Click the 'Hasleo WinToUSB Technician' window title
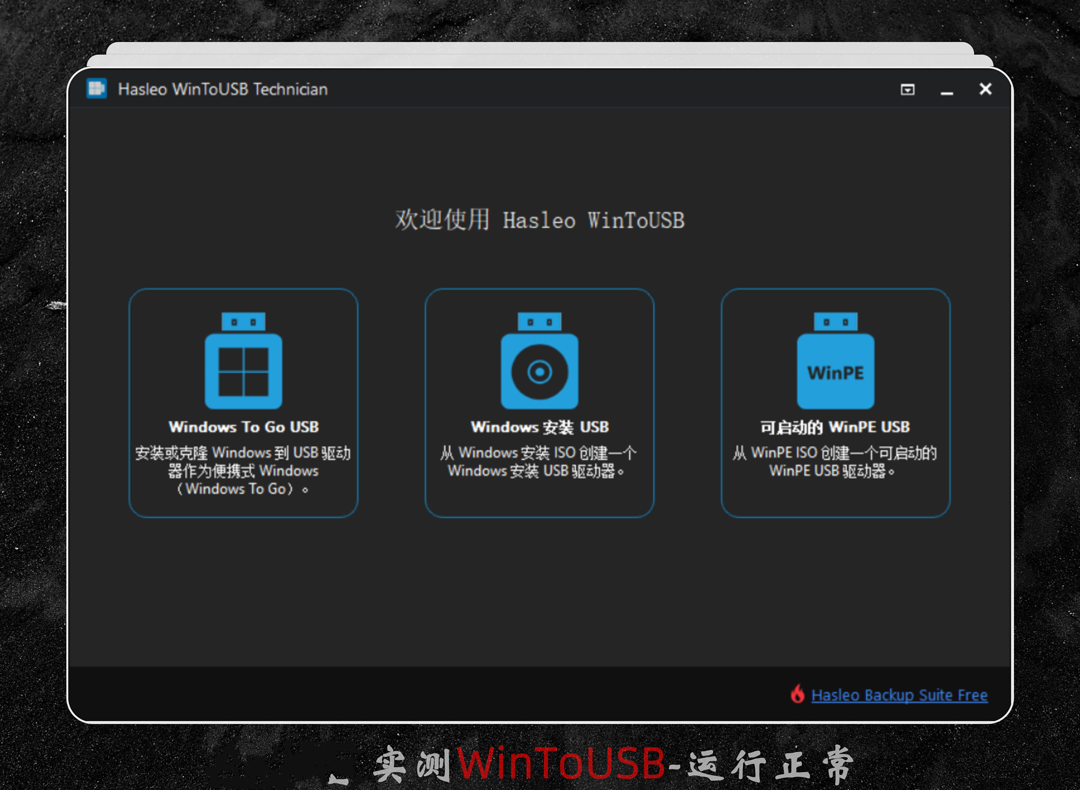Viewport: 1080px width, 790px height. [x=222, y=90]
